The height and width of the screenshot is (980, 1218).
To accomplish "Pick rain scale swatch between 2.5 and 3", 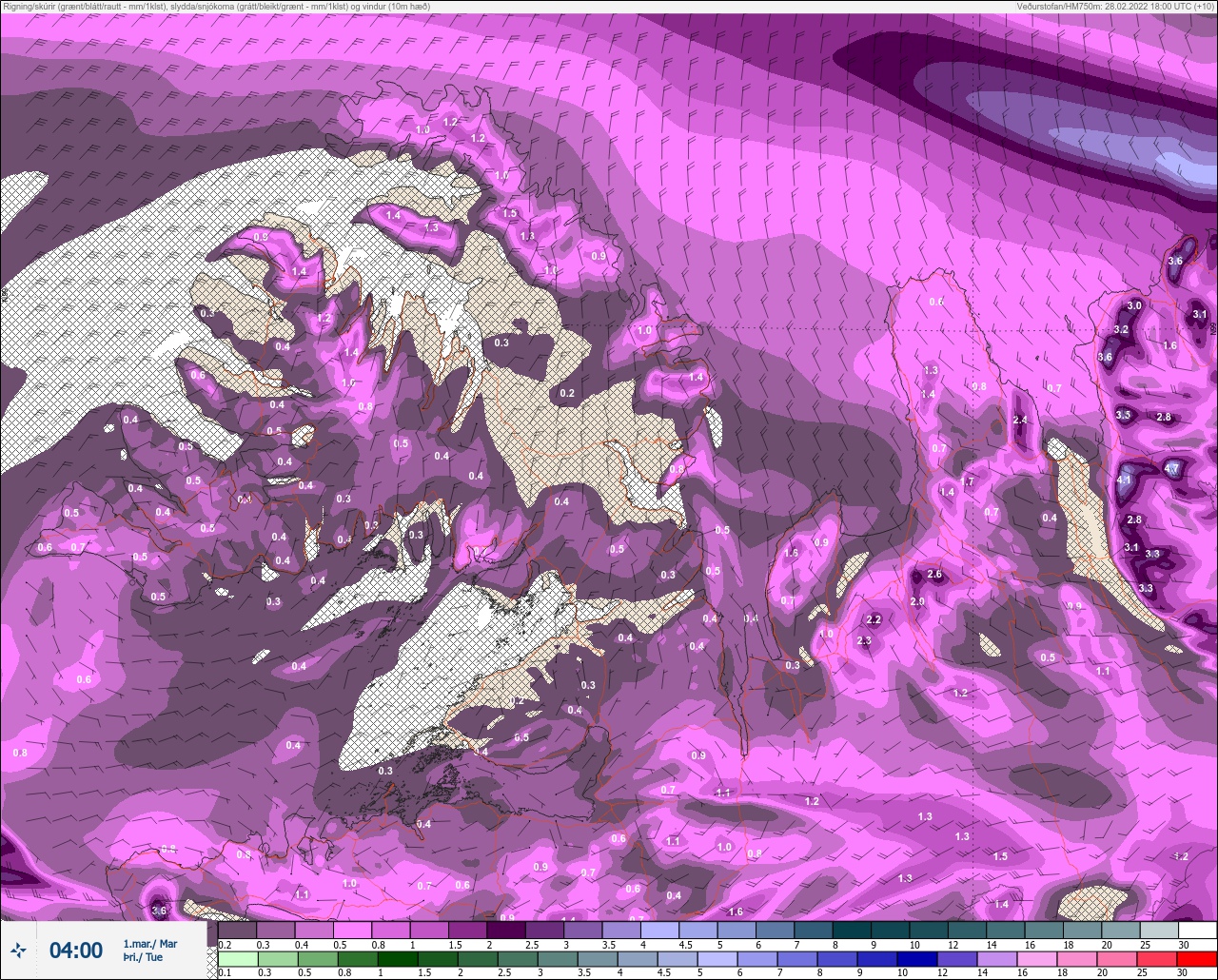I will point(518,959).
